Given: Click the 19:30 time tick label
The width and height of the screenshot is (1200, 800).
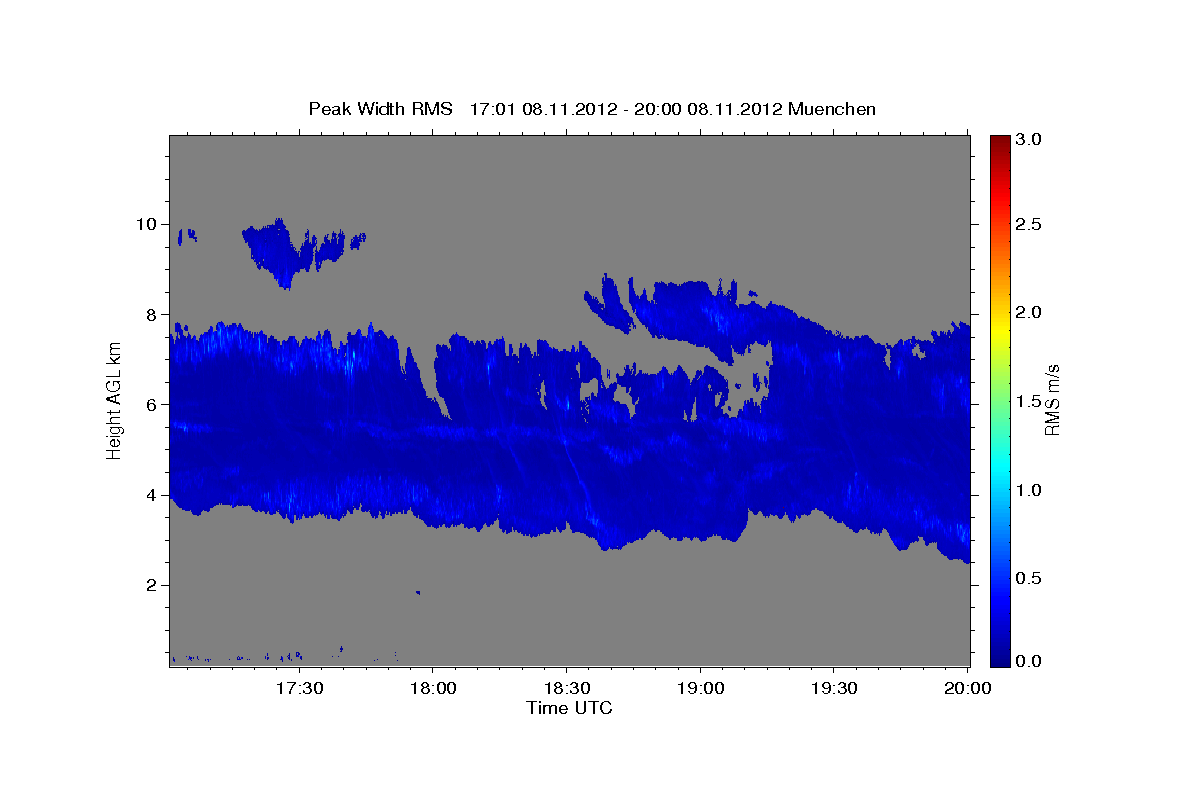Looking at the screenshot, I should coord(833,688).
